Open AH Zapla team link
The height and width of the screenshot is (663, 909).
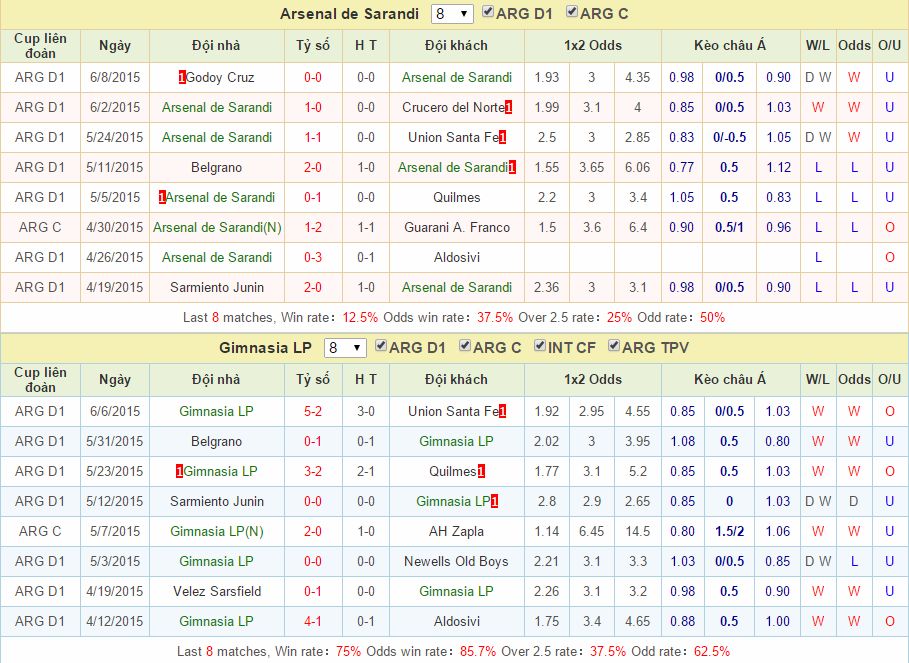point(456,531)
